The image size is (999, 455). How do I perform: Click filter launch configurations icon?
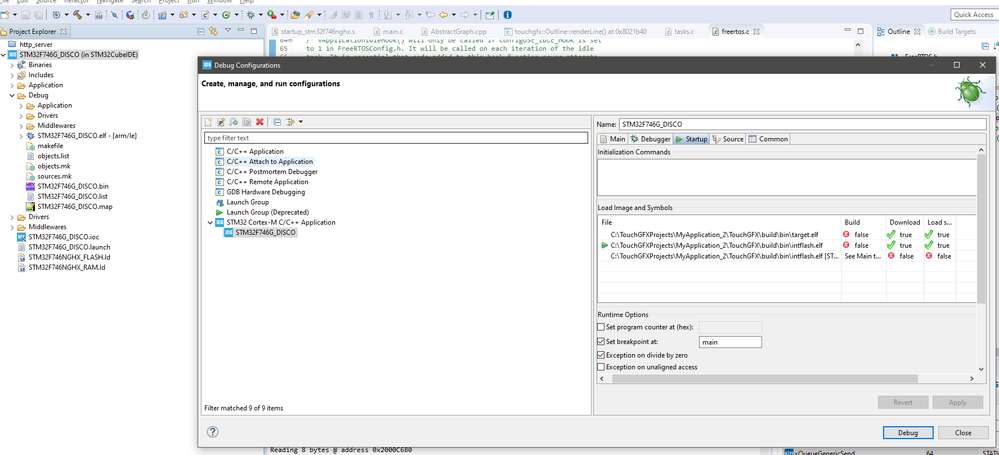290,122
